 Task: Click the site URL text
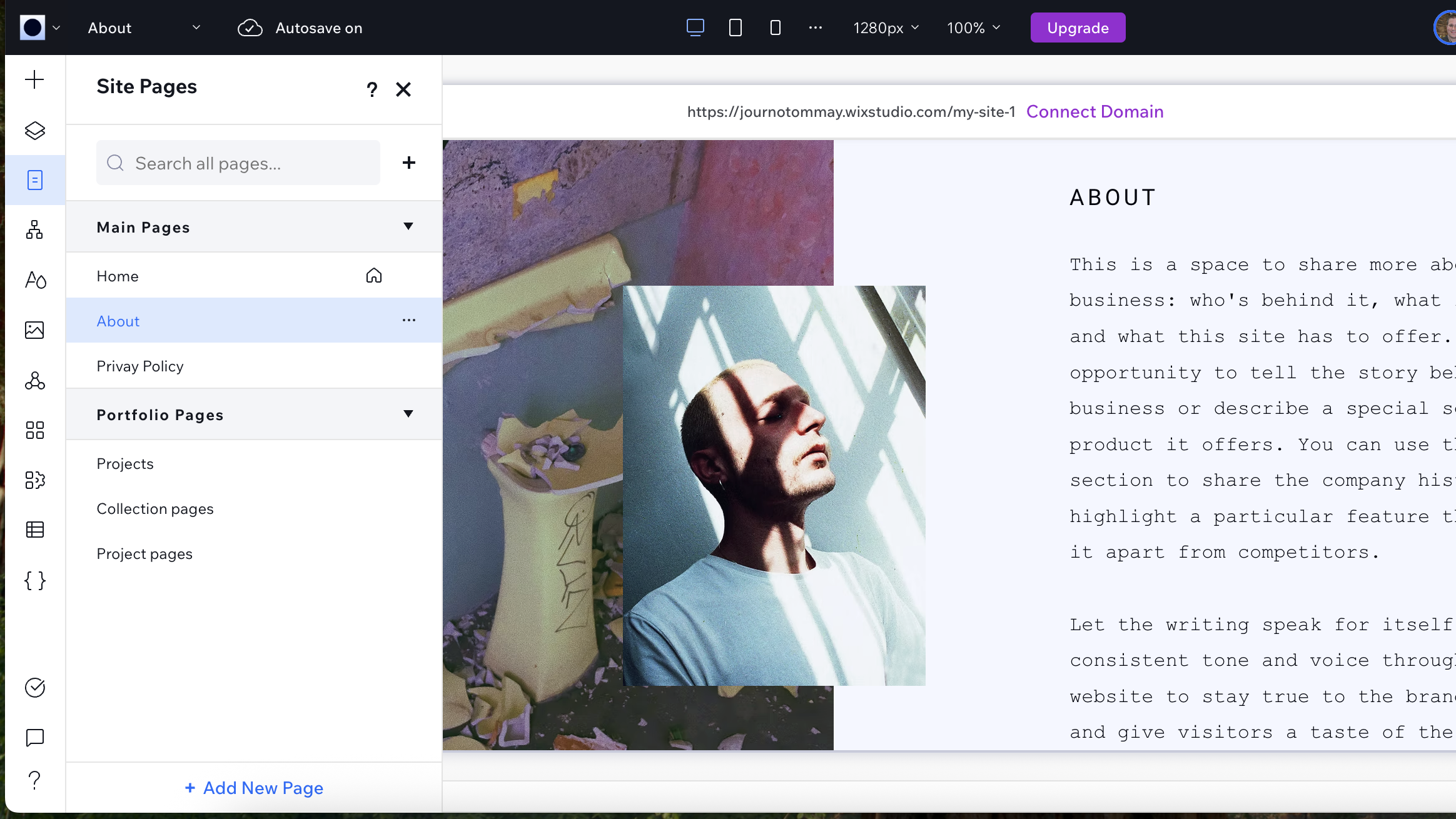pos(851,112)
